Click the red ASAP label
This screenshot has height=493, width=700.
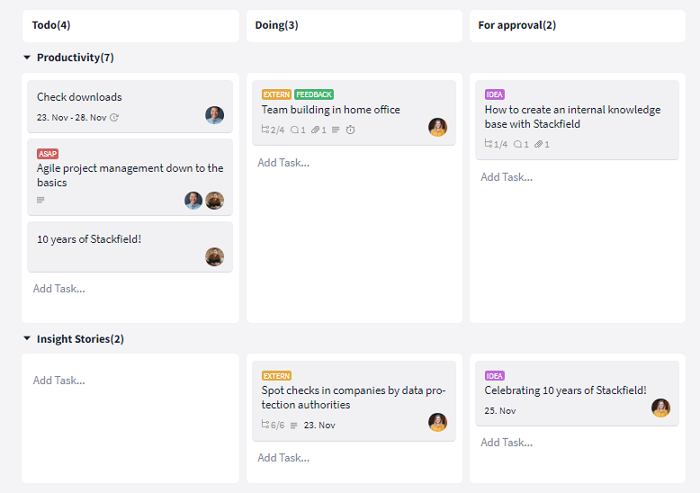tap(48, 154)
